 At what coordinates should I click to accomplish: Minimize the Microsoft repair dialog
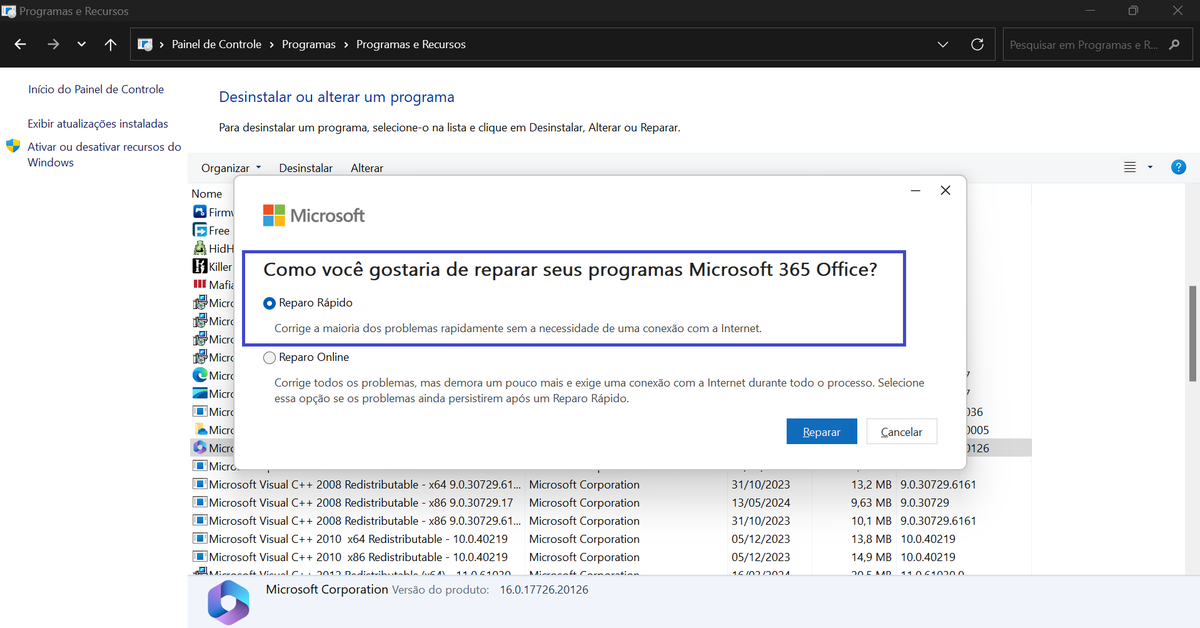[x=916, y=190]
